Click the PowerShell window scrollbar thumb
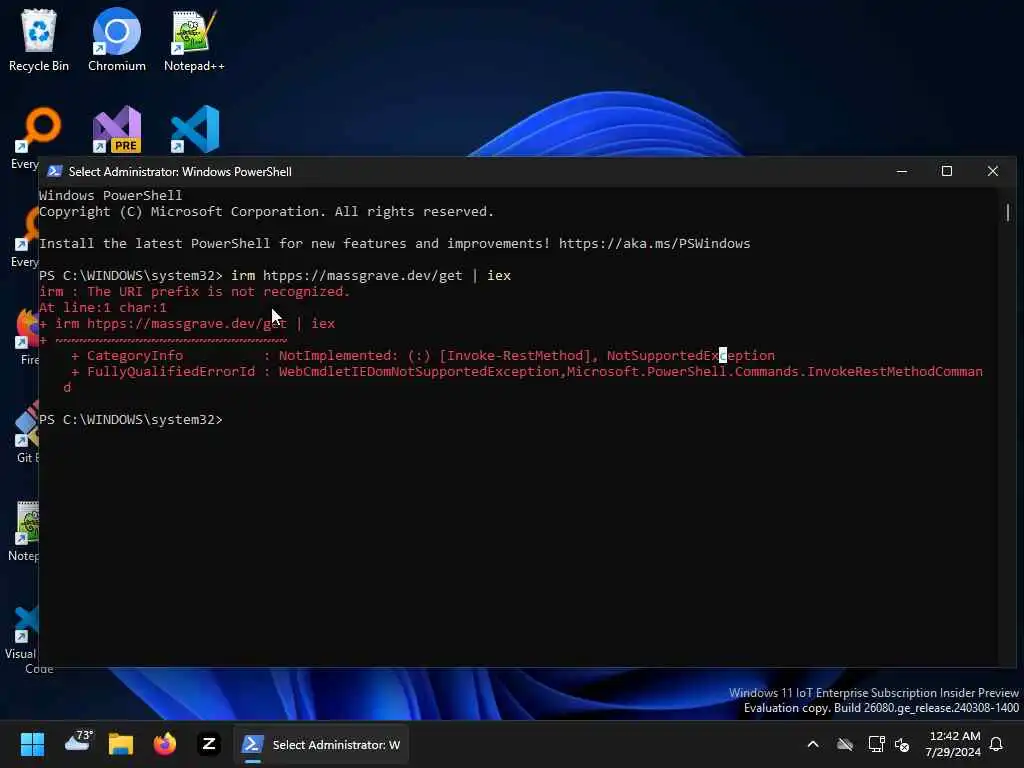1024x768 pixels. [1008, 212]
